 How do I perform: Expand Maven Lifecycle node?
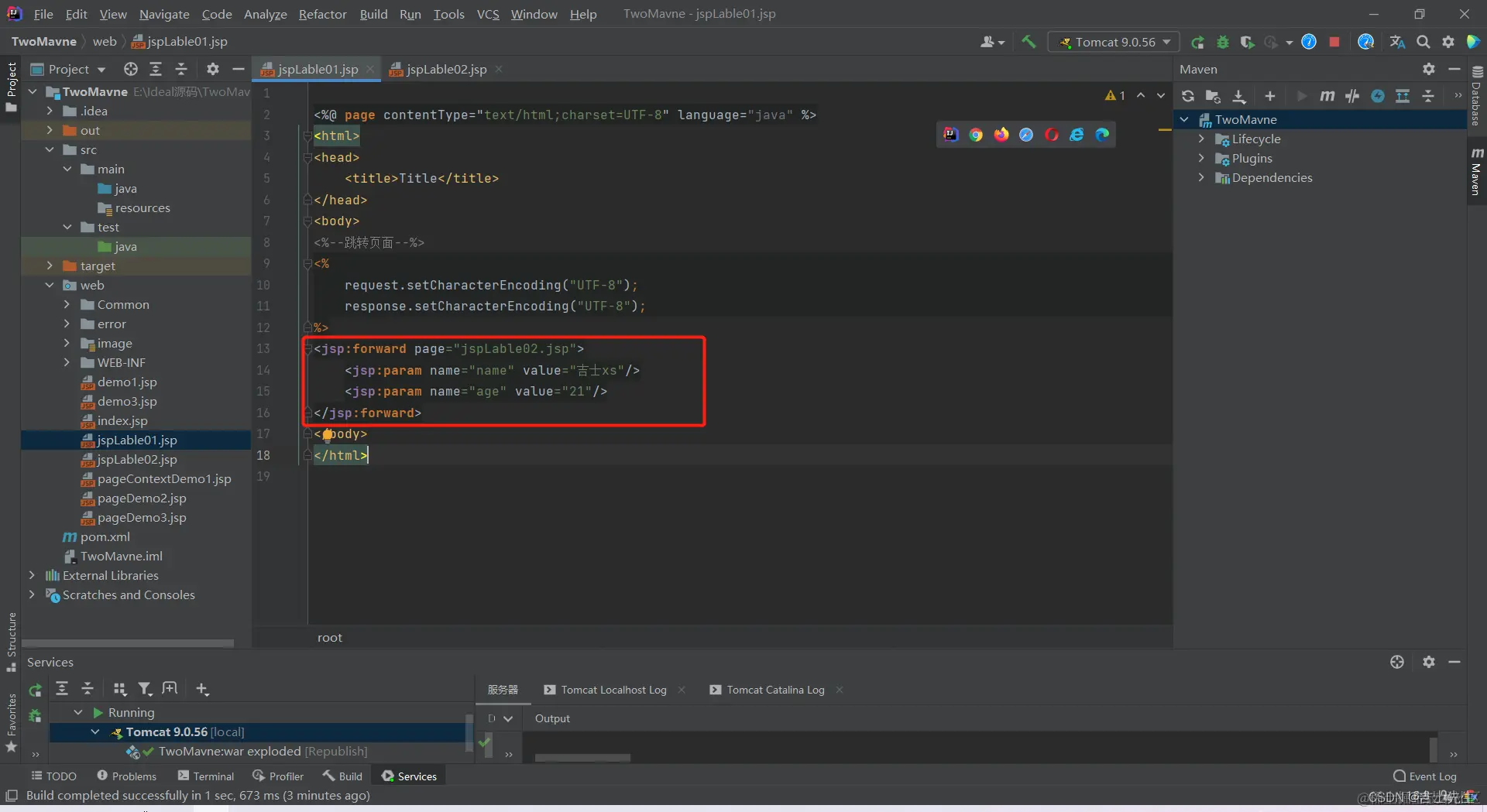tap(1201, 139)
